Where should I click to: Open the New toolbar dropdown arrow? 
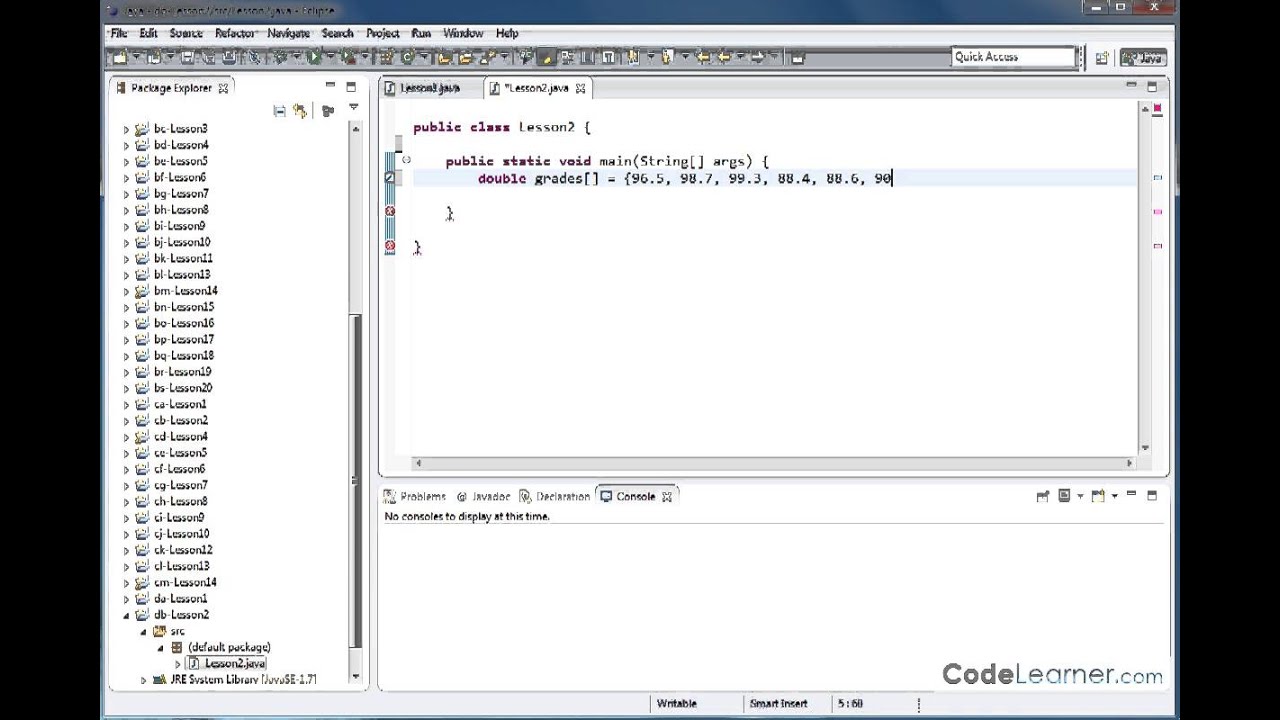(x=137, y=58)
